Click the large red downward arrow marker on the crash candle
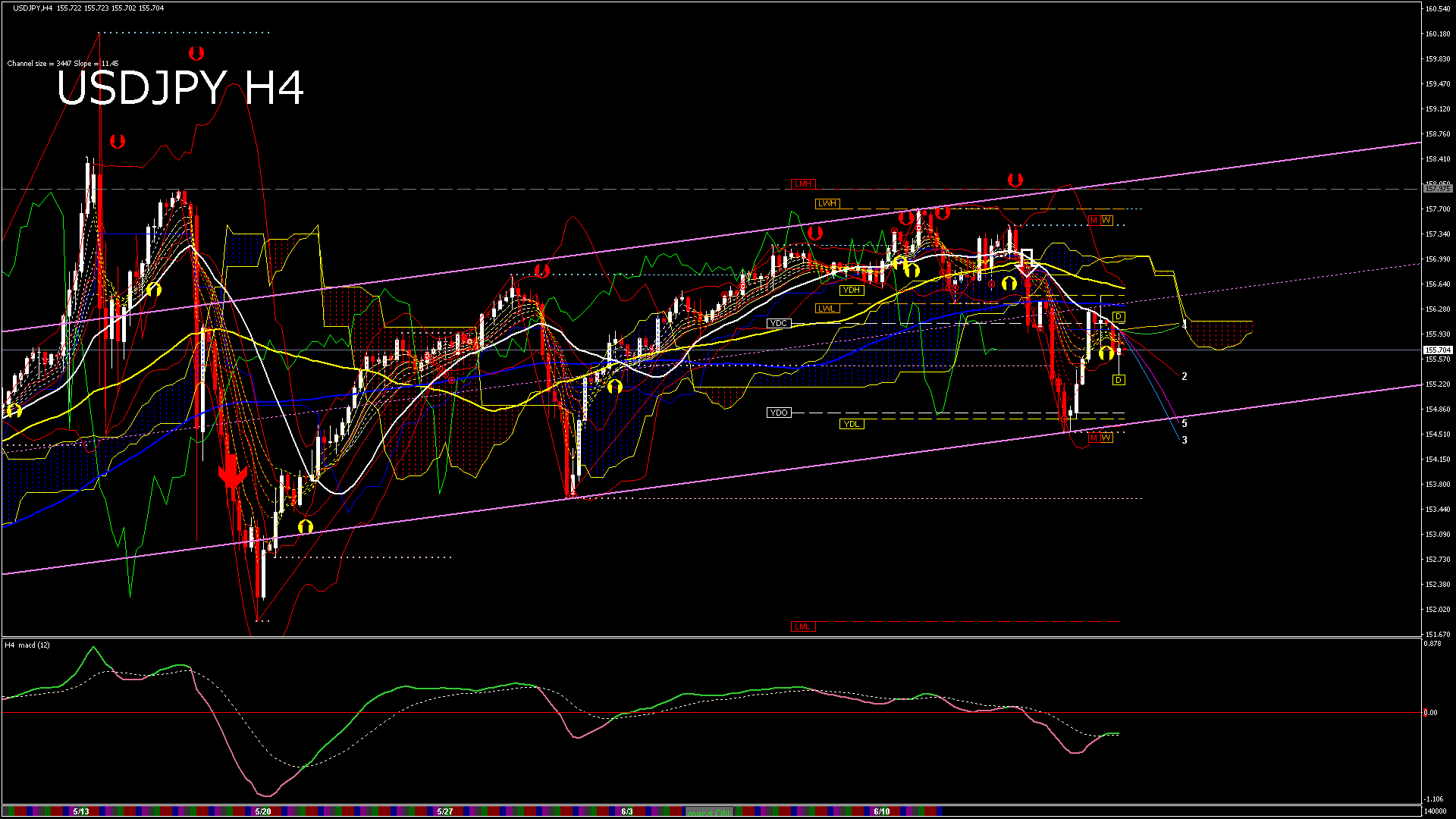The image size is (1456, 819). coord(231,472)
